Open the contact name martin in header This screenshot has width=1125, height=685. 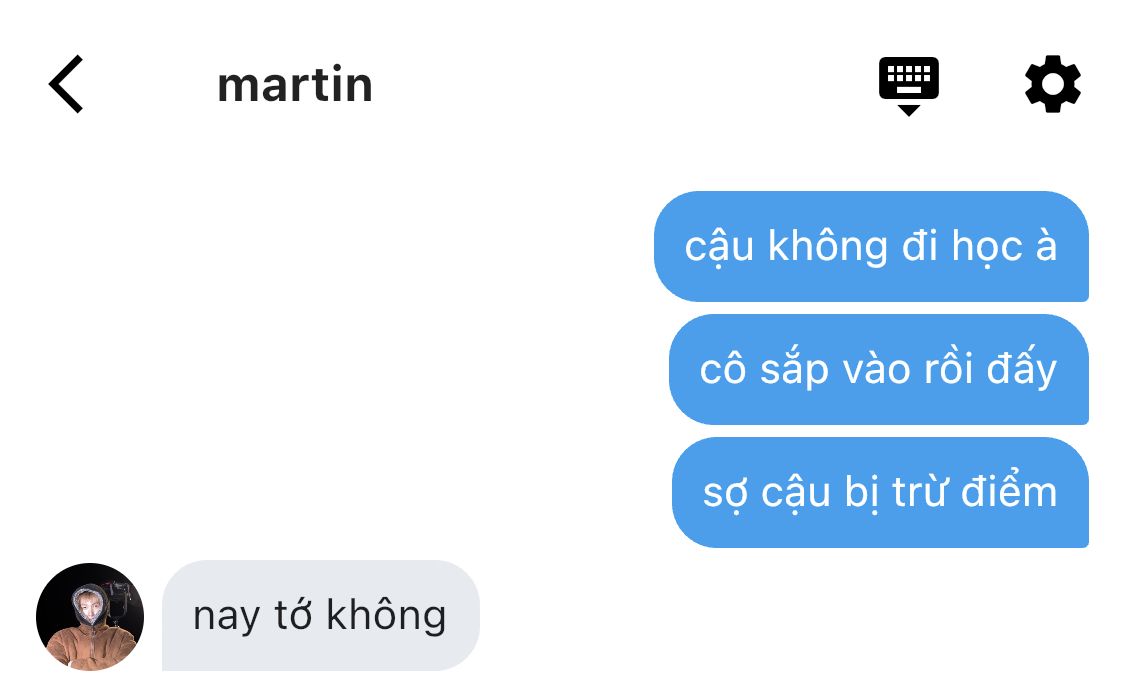(295, 85)
